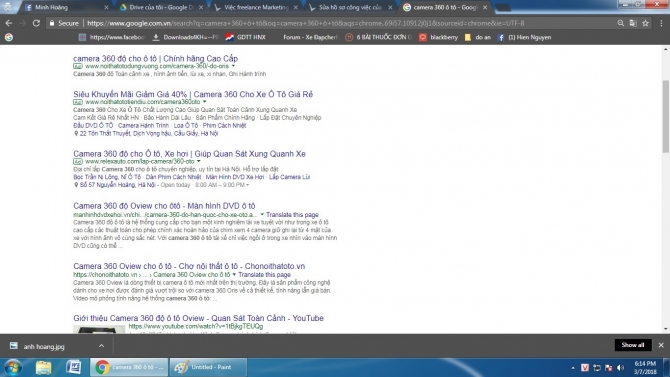The image size is (670, 377).
Task: Expand dropdown next to relexauto URL
Action: [198, 162]
